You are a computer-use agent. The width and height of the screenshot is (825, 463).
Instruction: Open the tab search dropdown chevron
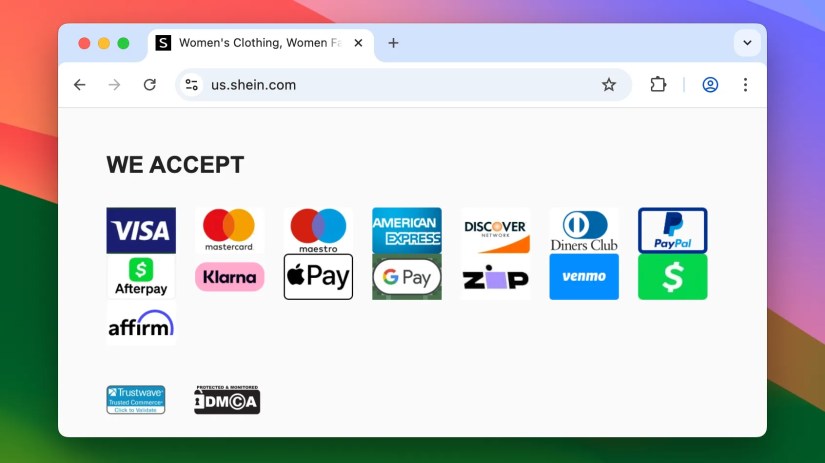pyautogui.click(x=747, y=43)
